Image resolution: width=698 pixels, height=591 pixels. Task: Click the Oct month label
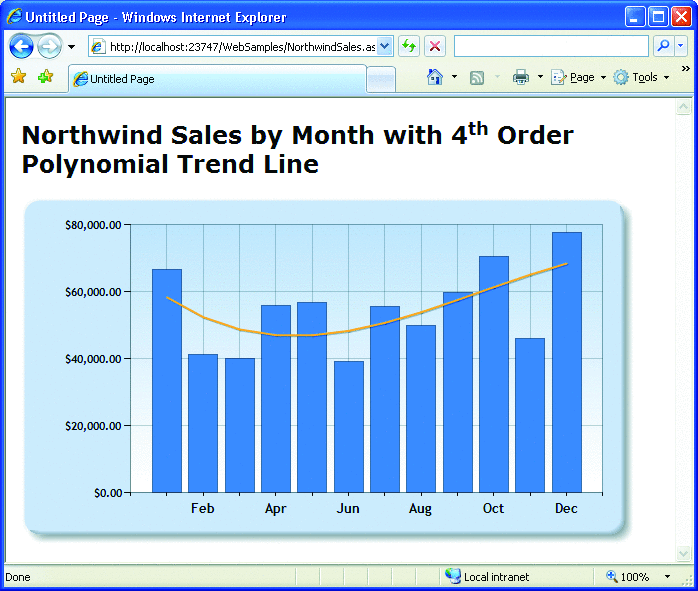click(493, 508)
